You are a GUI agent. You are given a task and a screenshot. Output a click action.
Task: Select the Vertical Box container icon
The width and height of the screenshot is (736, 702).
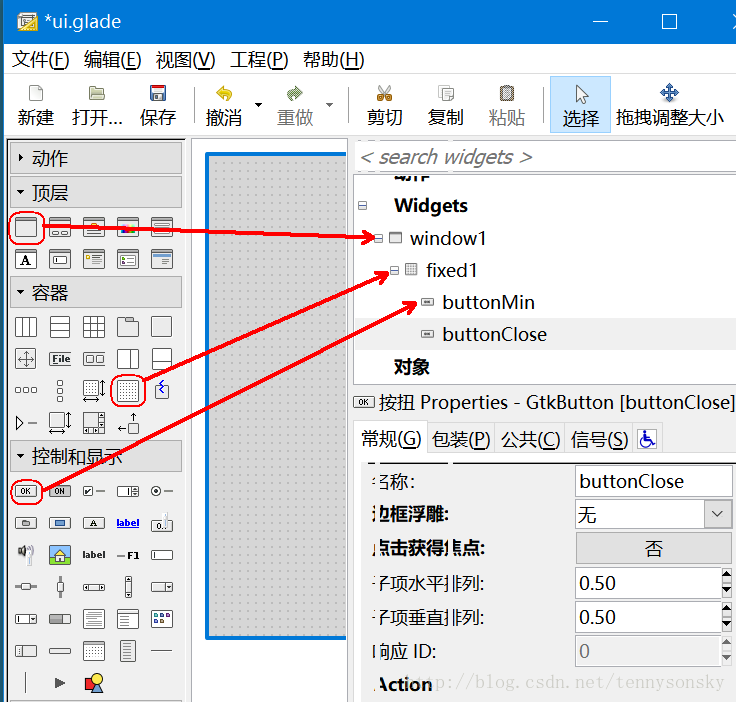pyautogui.click(x=60, y=327)
